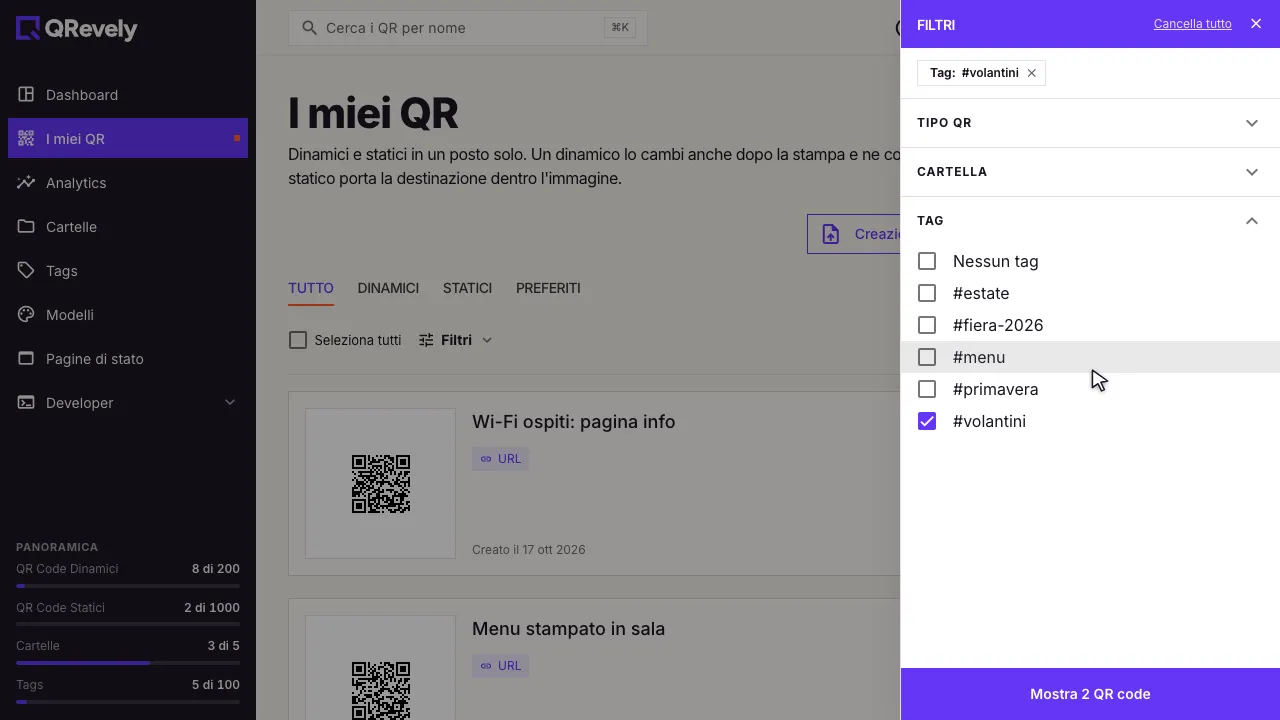Viewport: 1280px width, 720px height.
Task: Check the #estate tag checkbox
Action: click(927, 293)
